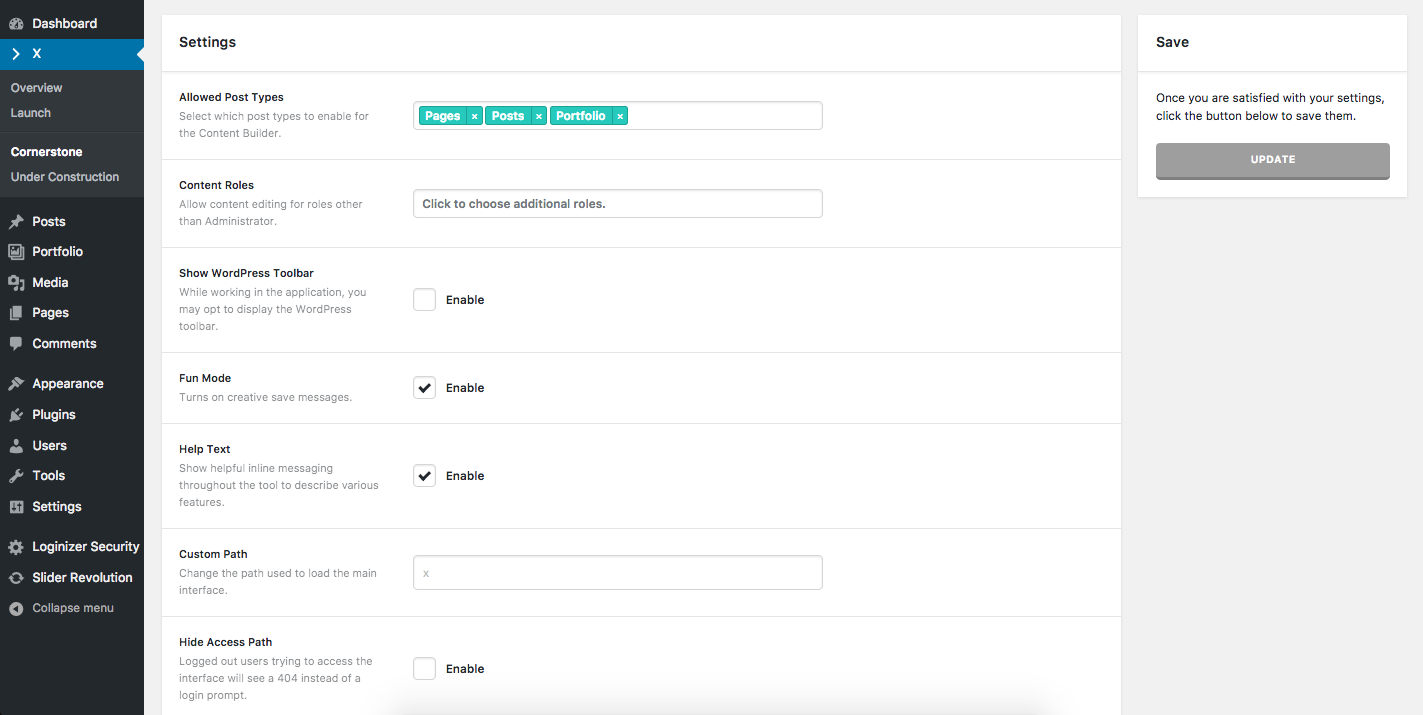Click the Dashboard gauge icon in sidebar
This screenshot has height=715, width=1423.
(x=16, y=23)
